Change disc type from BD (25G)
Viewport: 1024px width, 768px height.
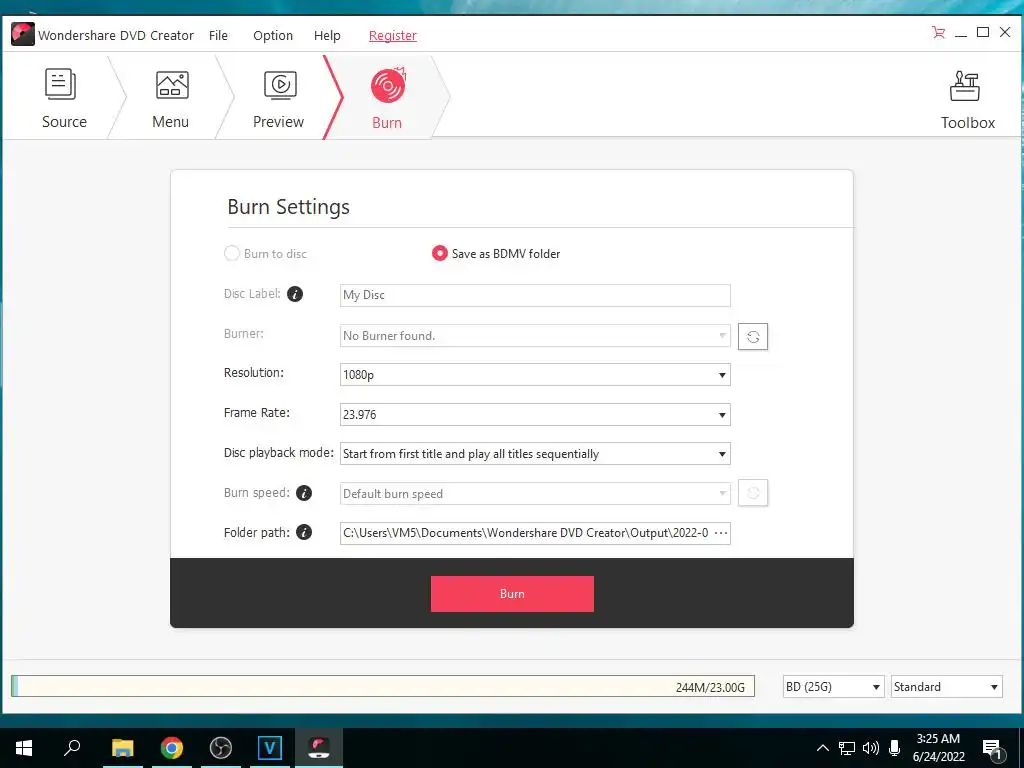(833, 686)
